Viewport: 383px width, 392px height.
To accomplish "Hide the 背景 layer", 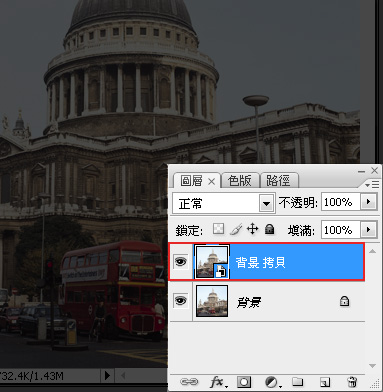I will coord(181,301).
